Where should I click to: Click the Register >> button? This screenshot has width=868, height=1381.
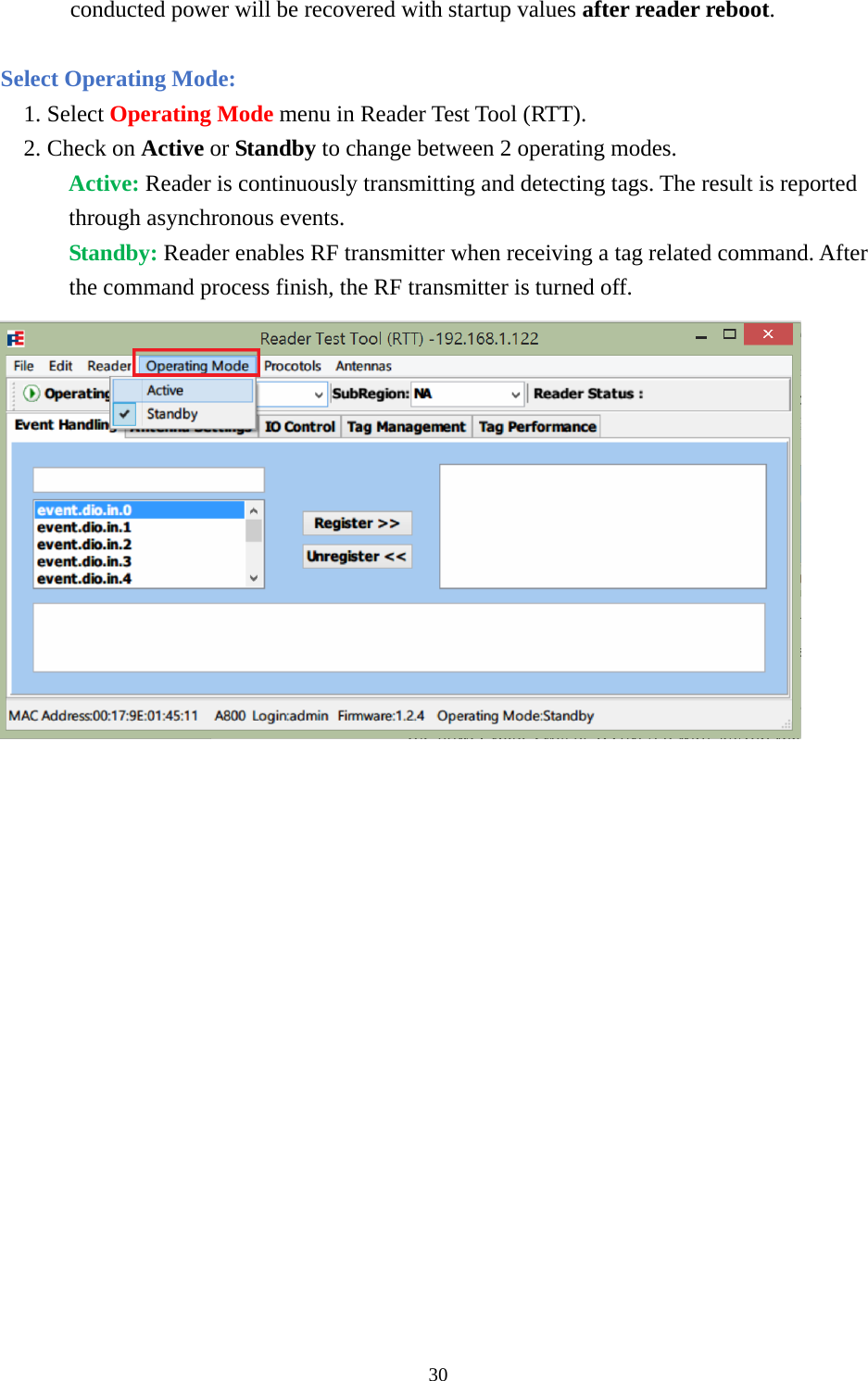357,523
